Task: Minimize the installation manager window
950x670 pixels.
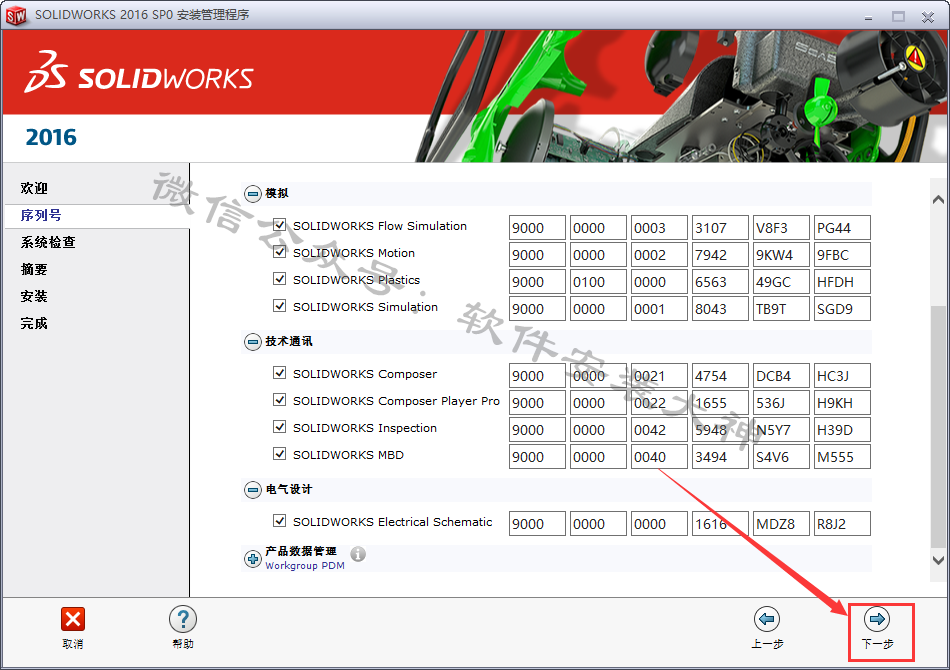Action: point(868,17)
